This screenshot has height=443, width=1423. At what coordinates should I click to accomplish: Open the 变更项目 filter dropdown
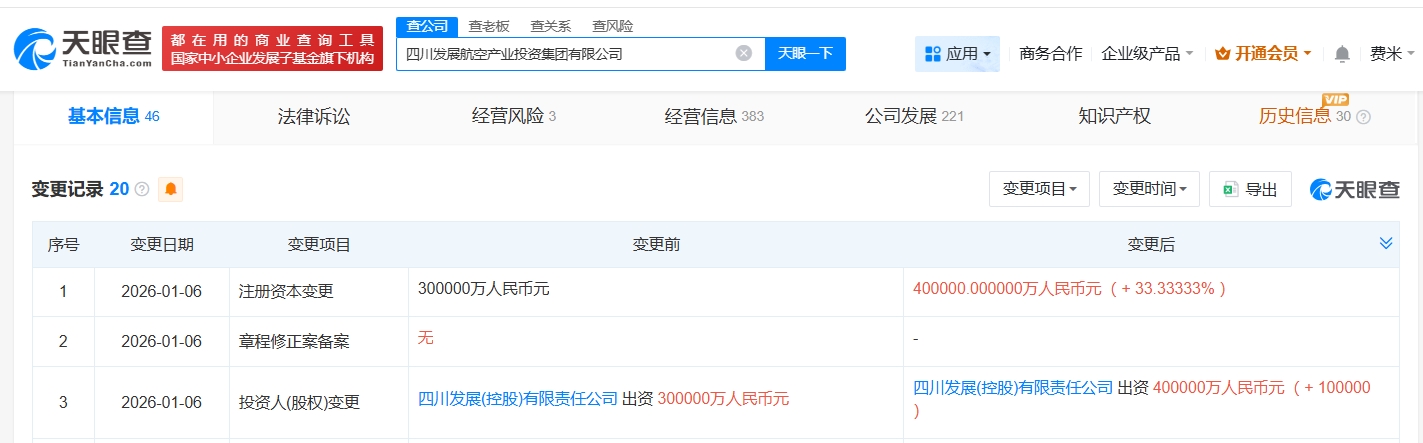[x=1039, y=189]
